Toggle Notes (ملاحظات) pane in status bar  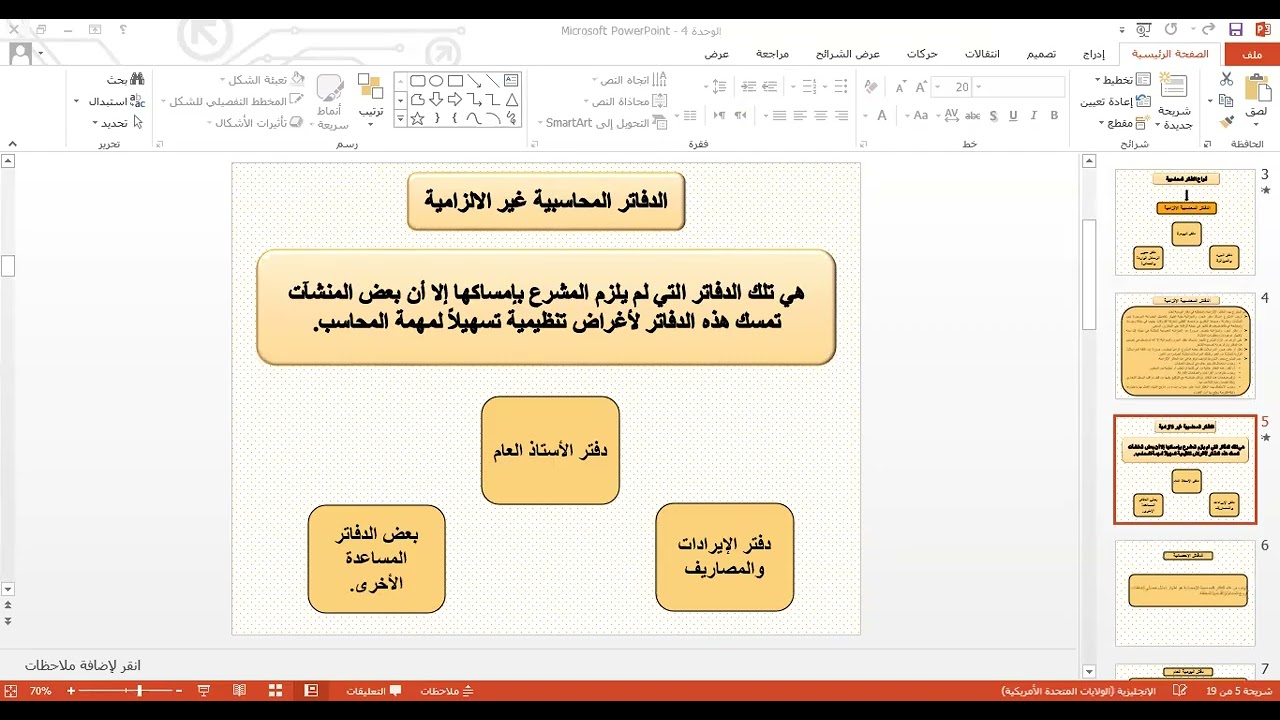[x=447, y=691]
